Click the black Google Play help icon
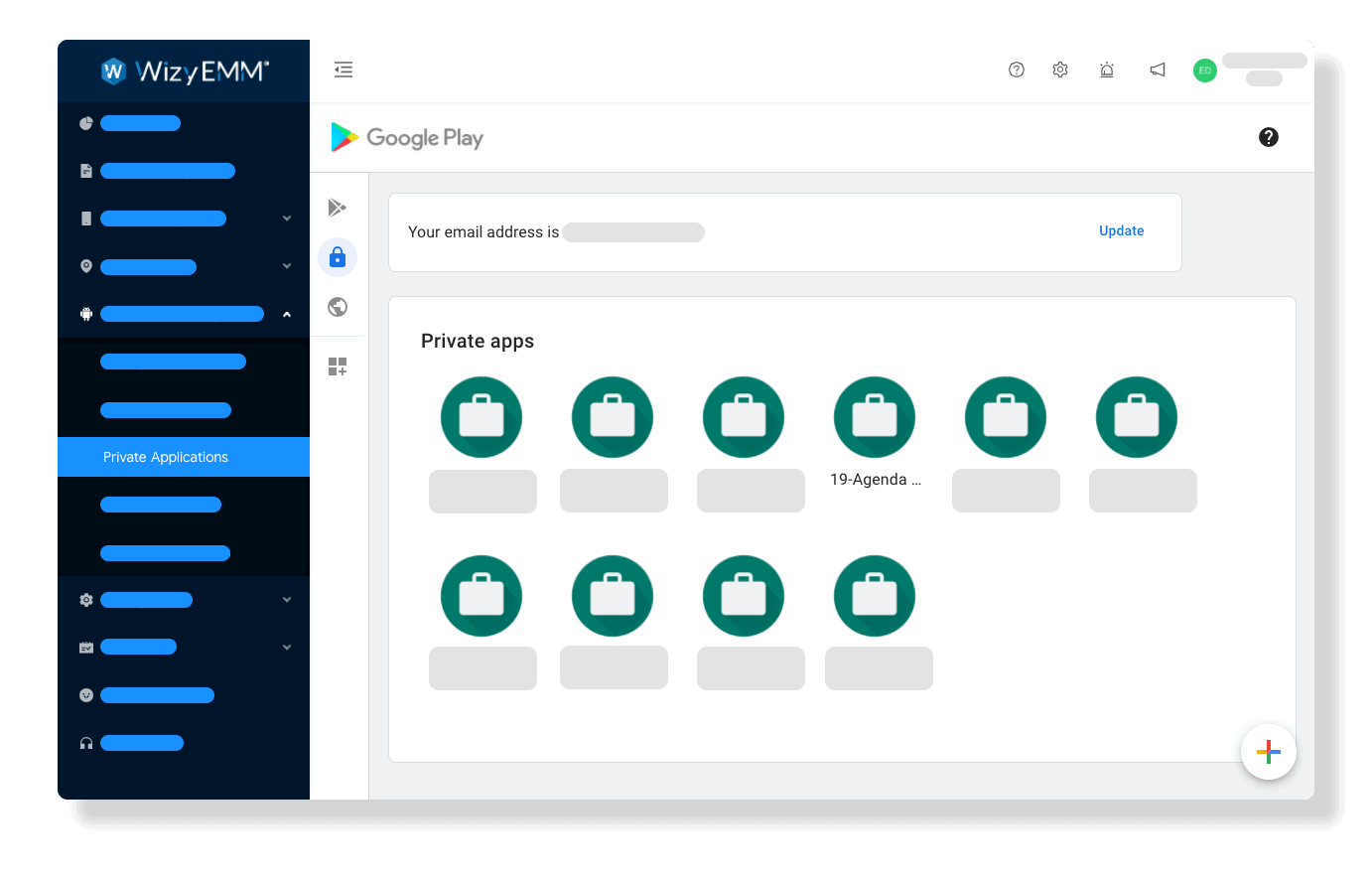1372x879 pixels. [x=1269, y=137]
